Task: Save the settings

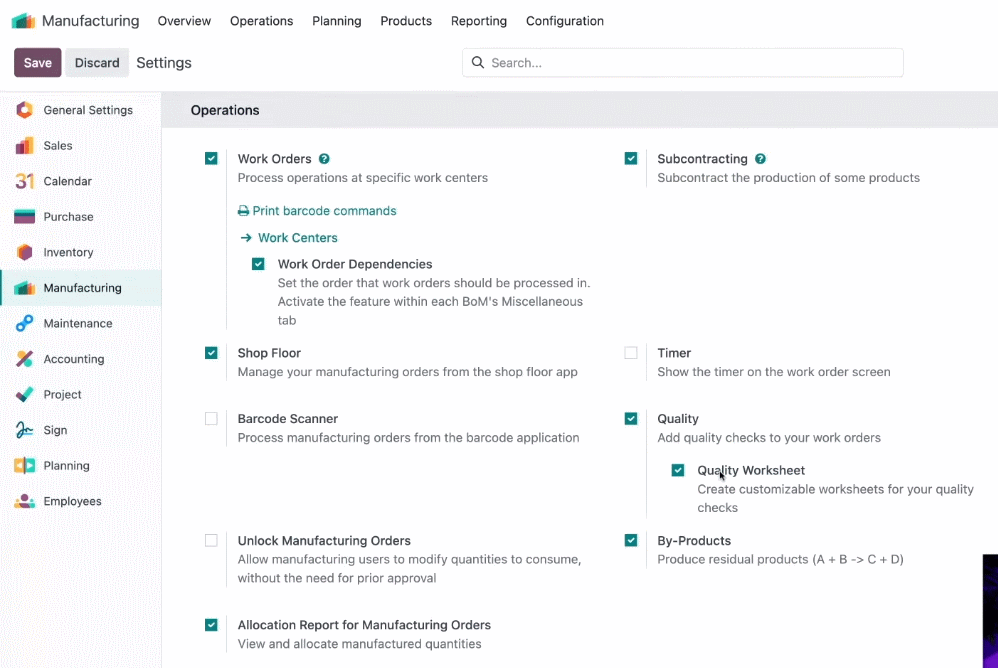Action: [x=38, y=62]
